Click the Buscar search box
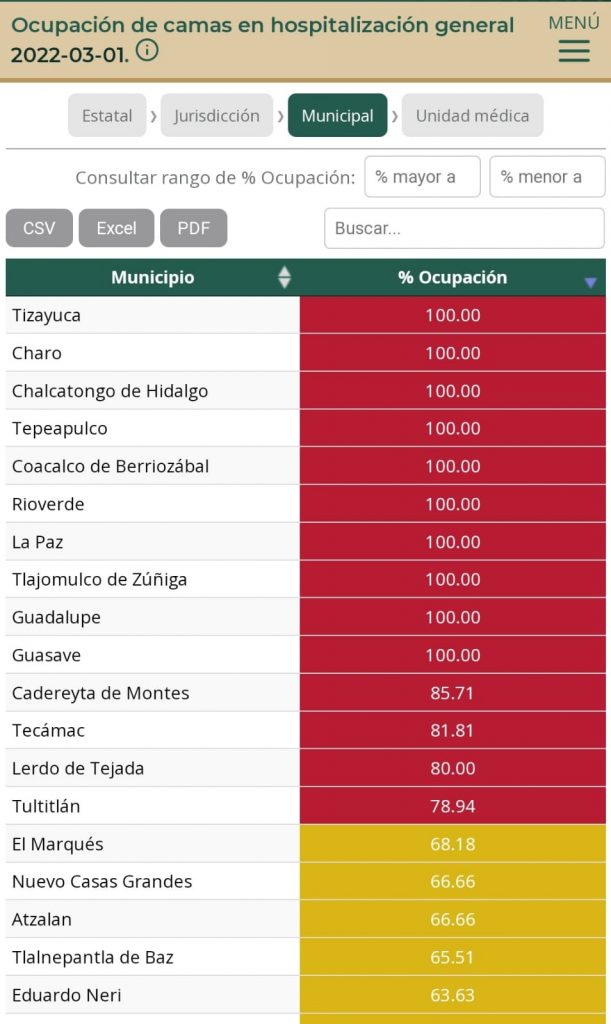Screen dimensions: 611x1024 [x=464, y=228]
